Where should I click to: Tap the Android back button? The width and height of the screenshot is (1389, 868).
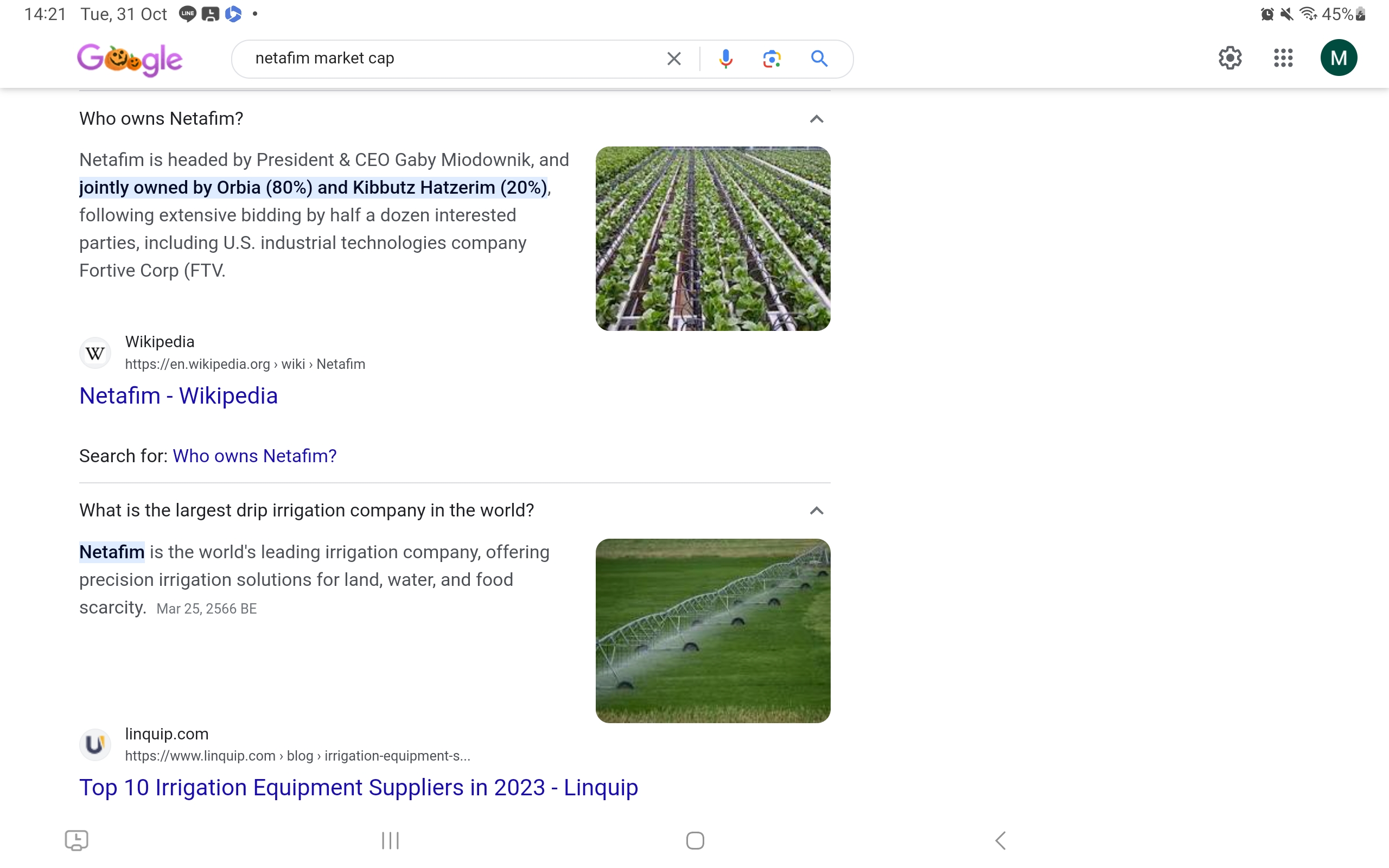coord(1001,840)
